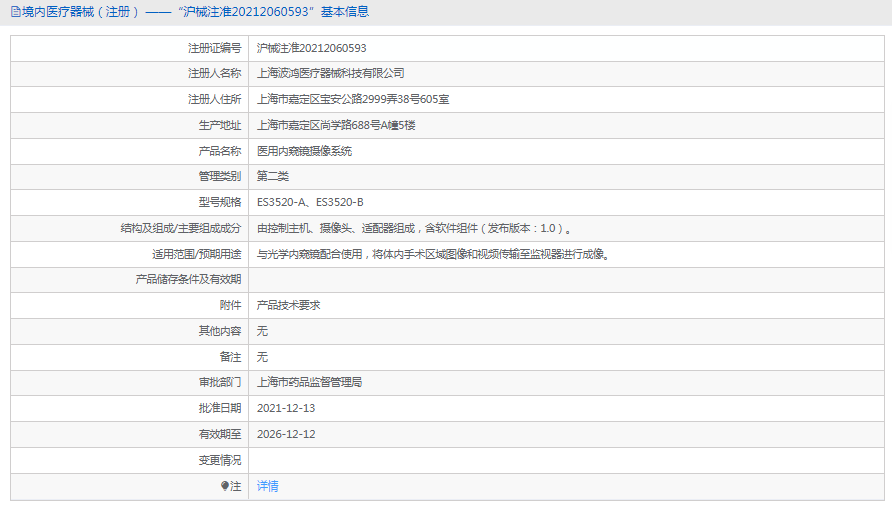Click the 审批部门 label
Viewport: 892px width, 508px height.
point(220,382)
